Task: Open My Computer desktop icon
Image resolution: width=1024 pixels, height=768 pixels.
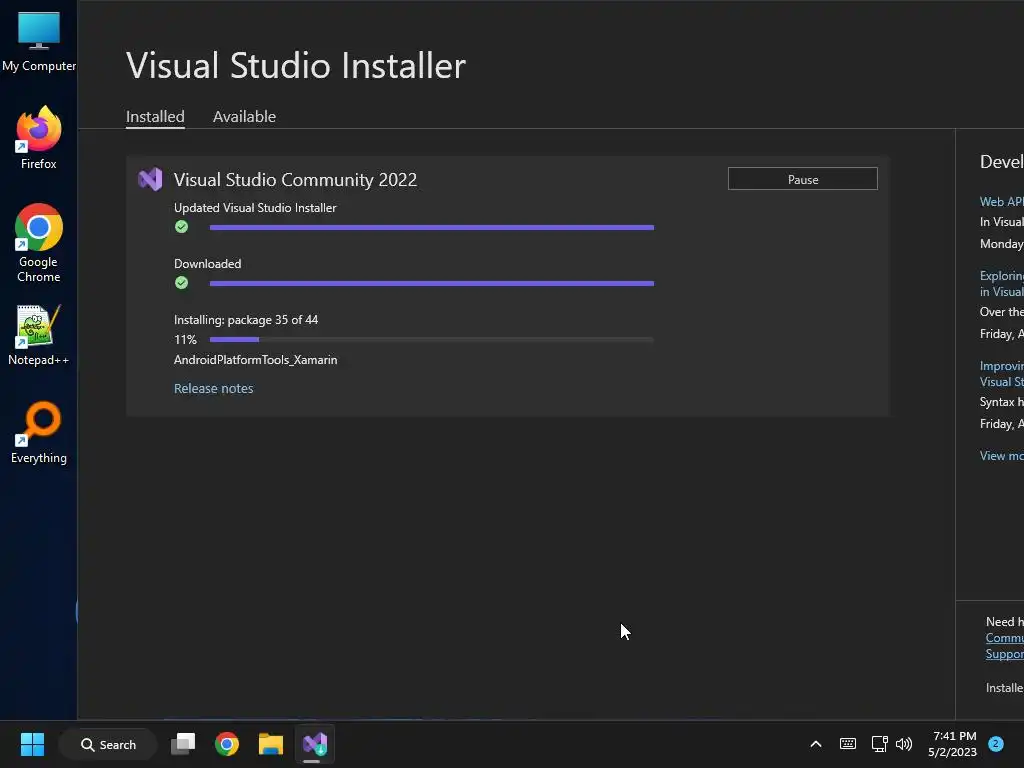Action: coord(39,40)
